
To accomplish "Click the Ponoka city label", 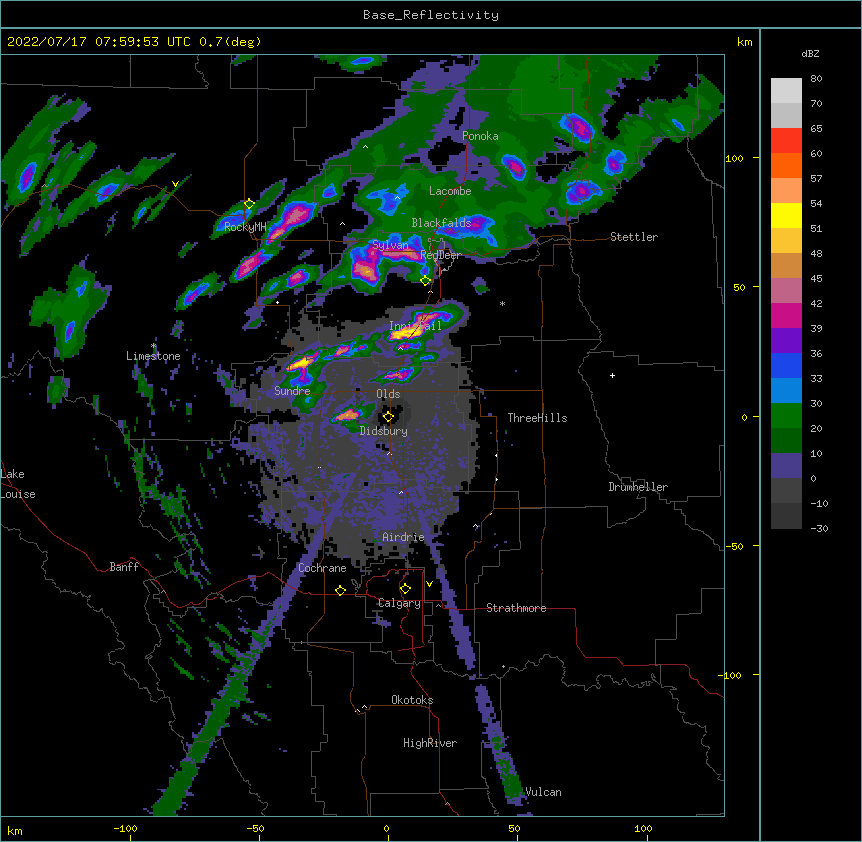I will tap(480, 136).
